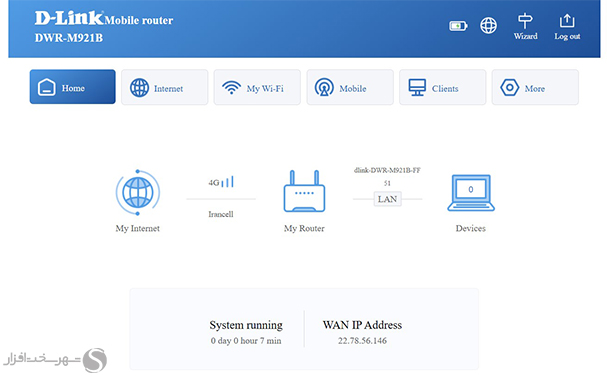Open the Clients tab
607x376 pixels.
click(442, 87)
